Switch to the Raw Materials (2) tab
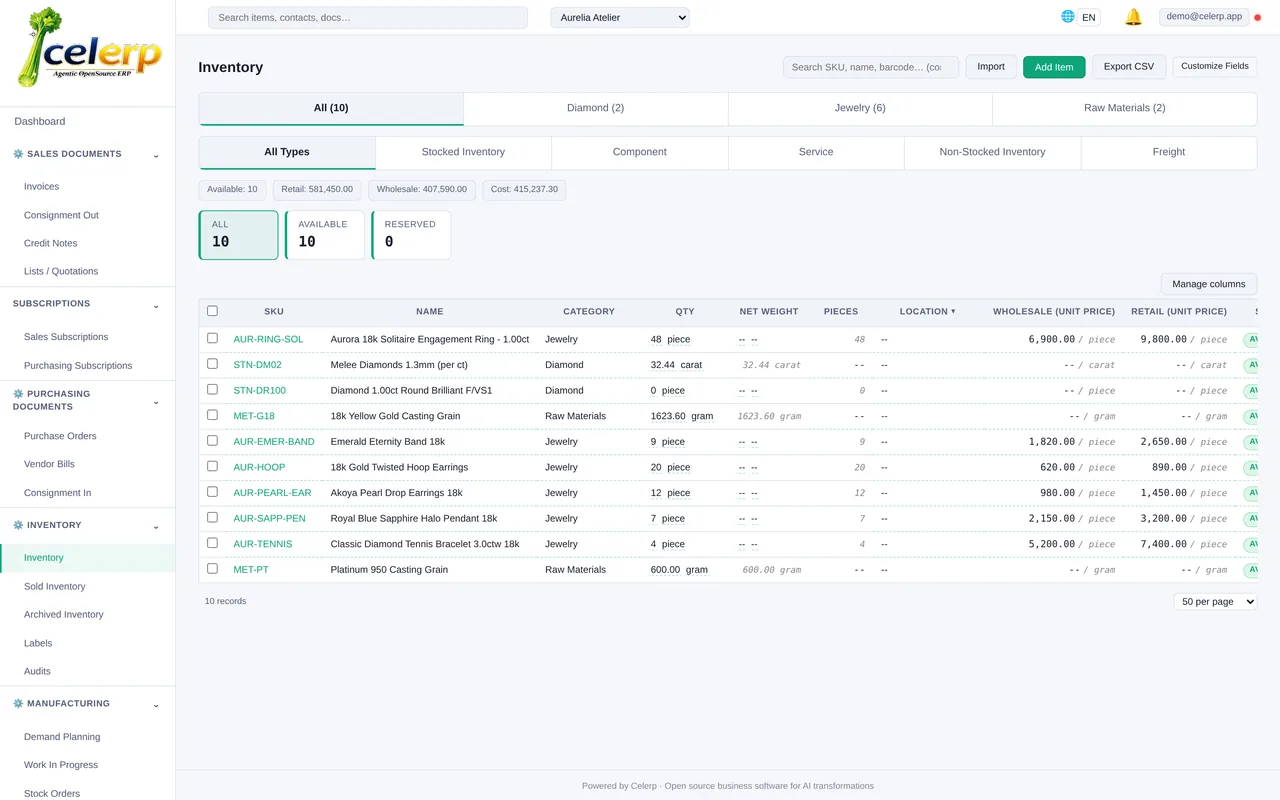Image resolution: width=1280 pixels, height=800 pixels. (x=1124, y=108)
